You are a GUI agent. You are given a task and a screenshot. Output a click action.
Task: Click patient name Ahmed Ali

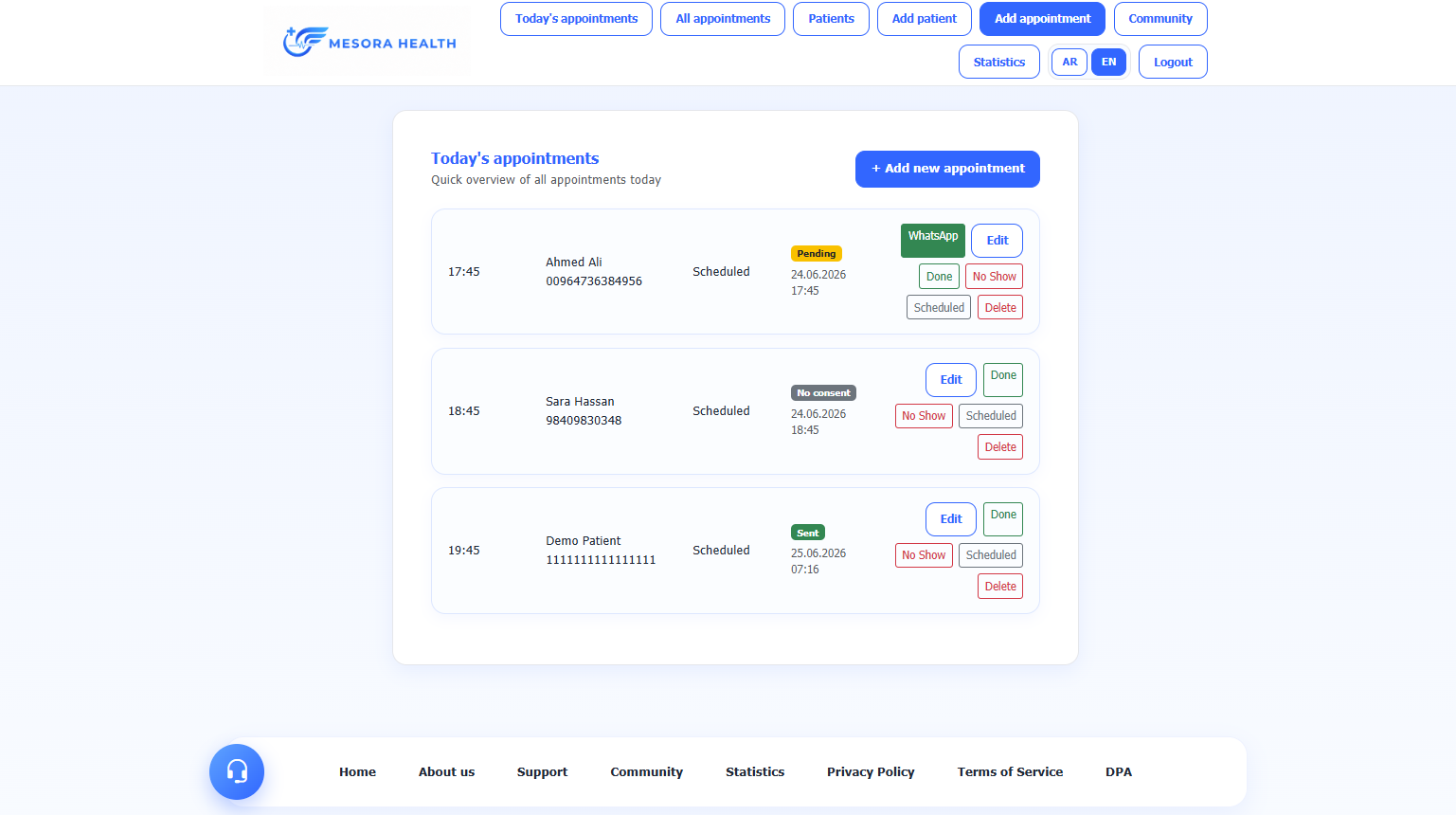pos(574,263)
